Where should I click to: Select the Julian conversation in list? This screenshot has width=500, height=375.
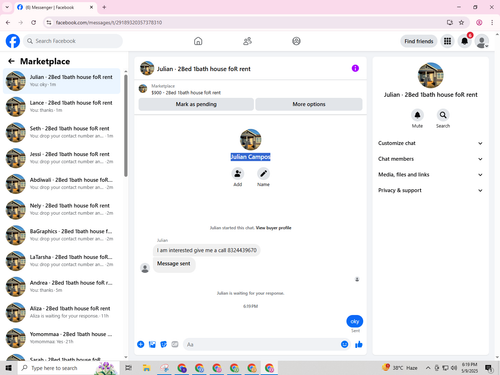tap(62, 81)
